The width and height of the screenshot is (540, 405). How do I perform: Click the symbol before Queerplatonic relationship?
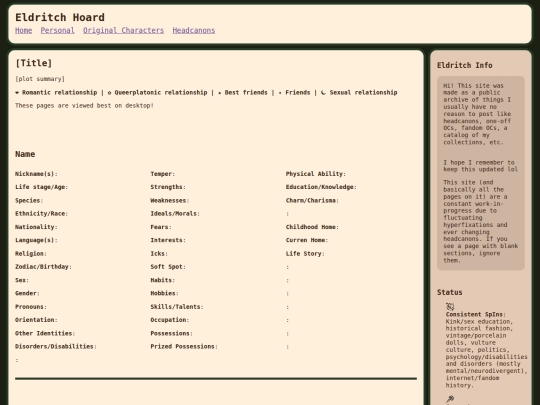(x=110, y=93)
